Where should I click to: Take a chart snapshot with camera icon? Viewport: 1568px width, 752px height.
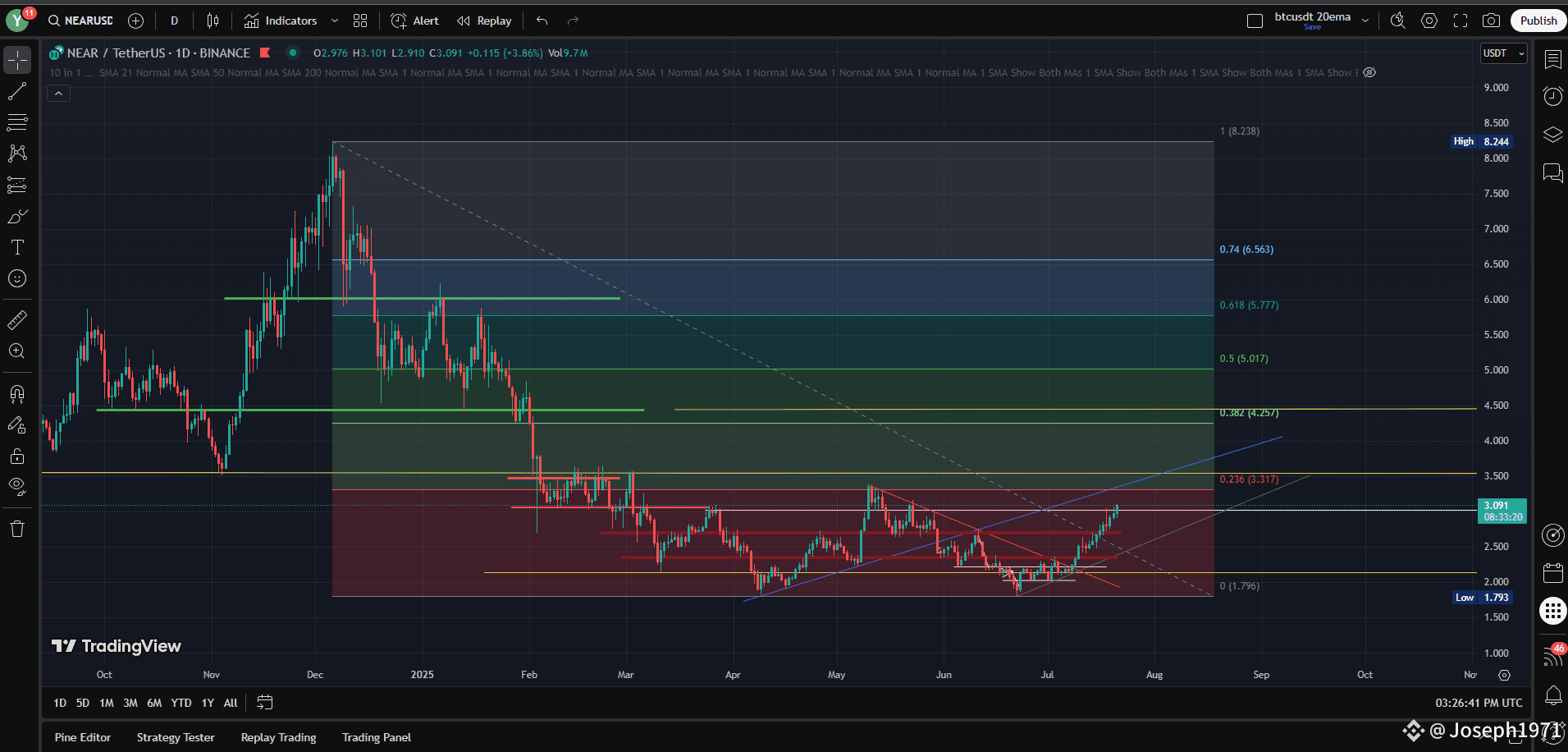point(1491,21)
